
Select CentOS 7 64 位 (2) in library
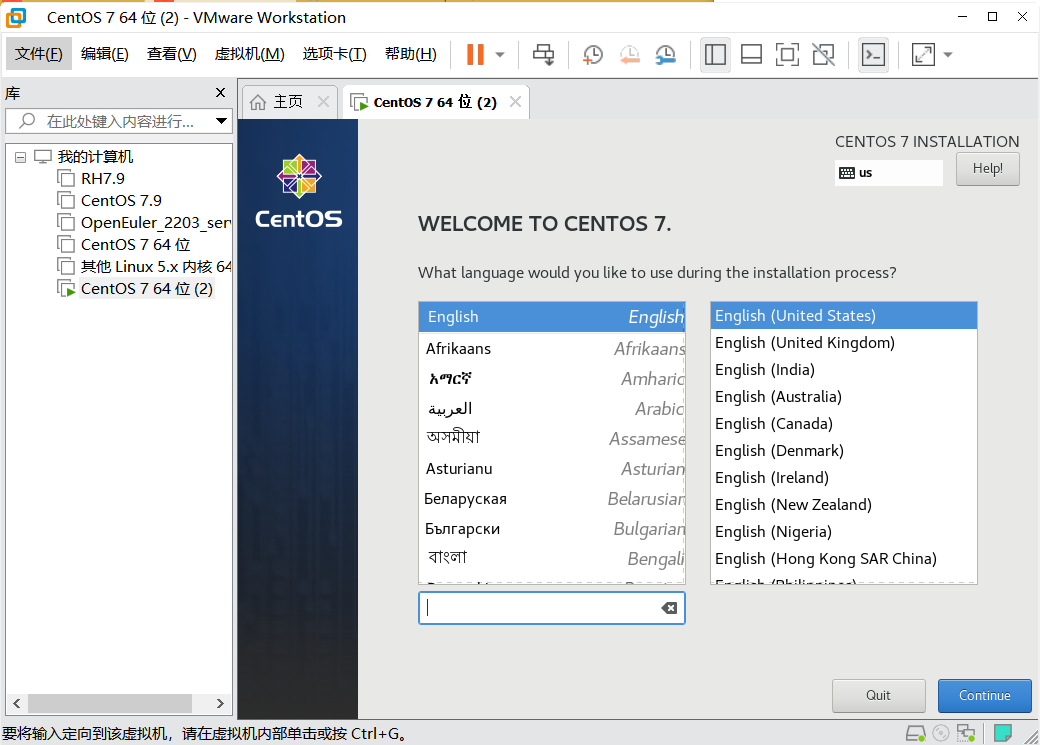pos(147,289)
